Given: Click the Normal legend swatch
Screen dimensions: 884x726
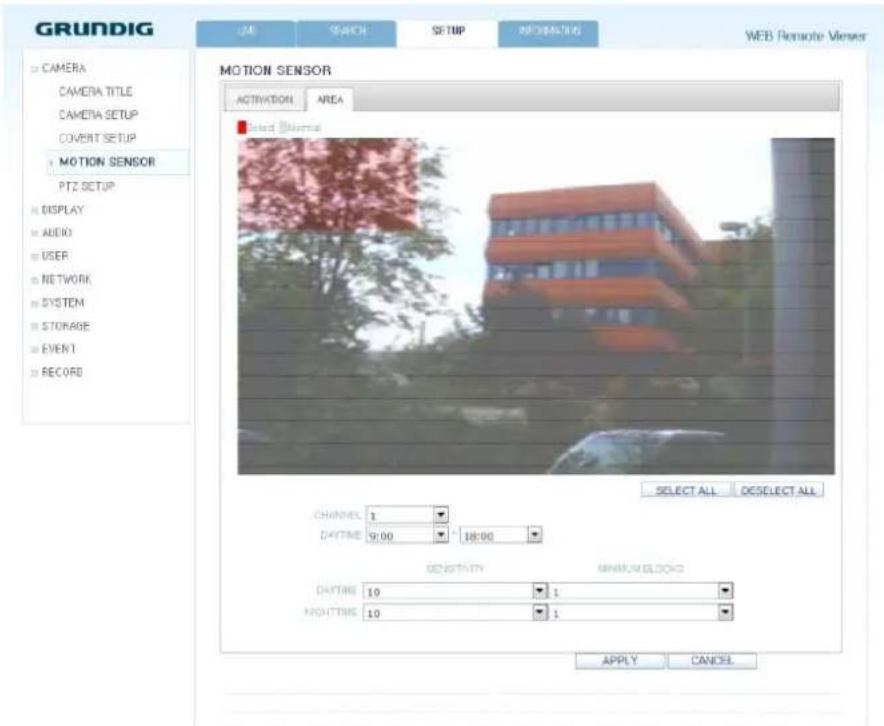Looking at the screenshot, I should 284,127.
